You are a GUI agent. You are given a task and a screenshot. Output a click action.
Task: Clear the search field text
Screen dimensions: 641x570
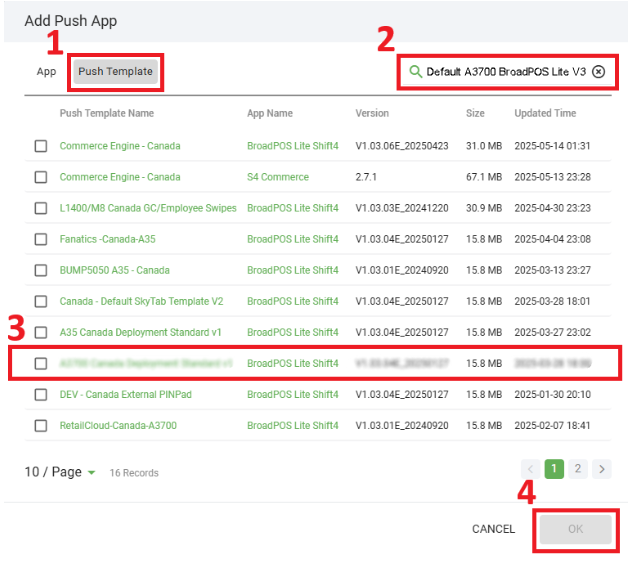click(598, 72)
